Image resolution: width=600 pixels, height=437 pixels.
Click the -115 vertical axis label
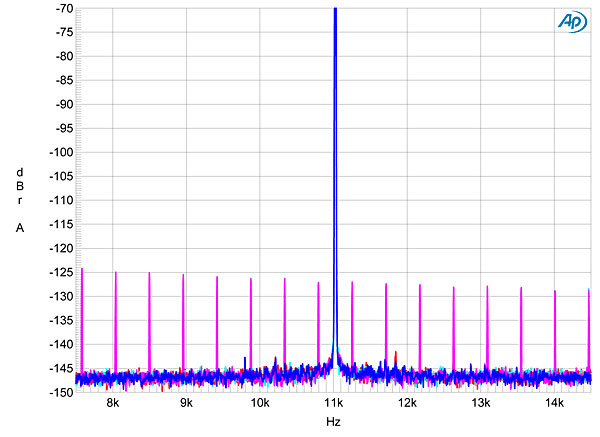pyautogui.click(x=61, y=225)
